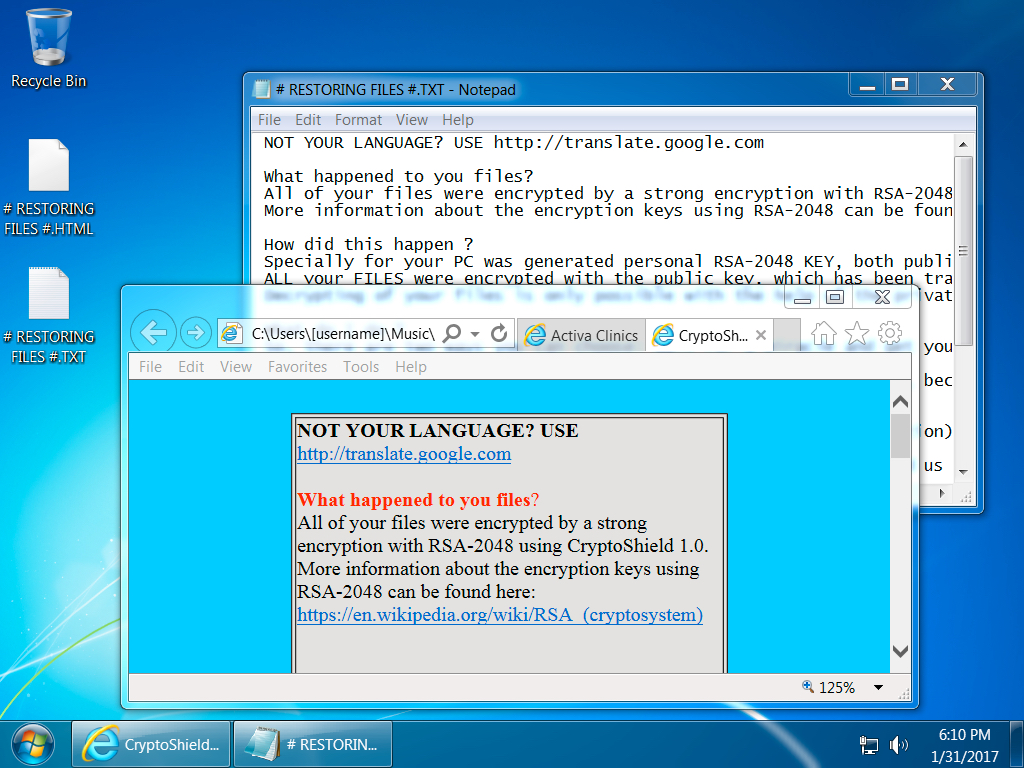
Task: Click the Internet Explorer Back arrow button
Action: click(153, 333)
